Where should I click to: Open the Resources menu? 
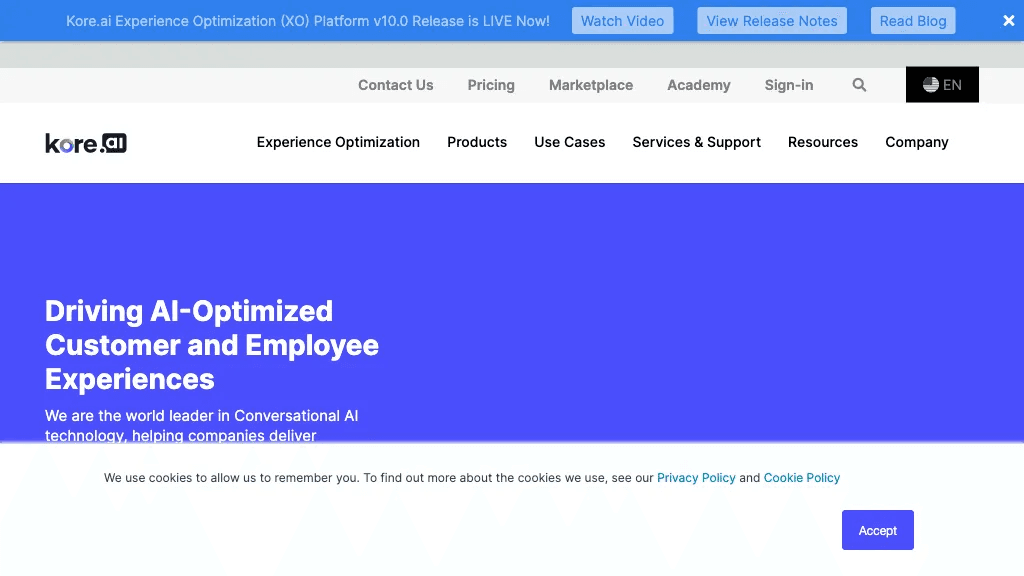[822, 142]
